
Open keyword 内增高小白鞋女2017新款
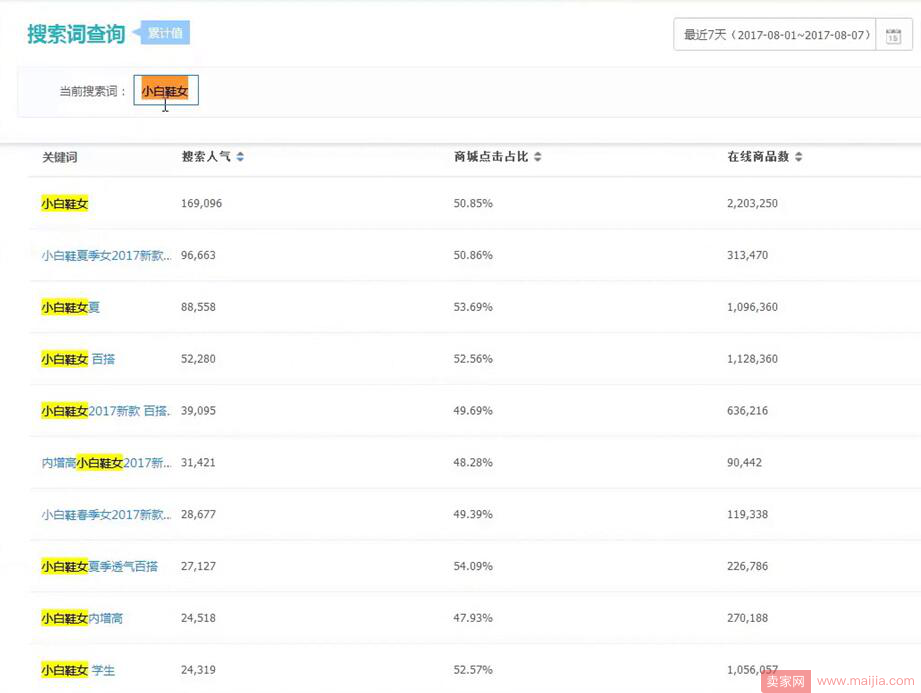106,463
